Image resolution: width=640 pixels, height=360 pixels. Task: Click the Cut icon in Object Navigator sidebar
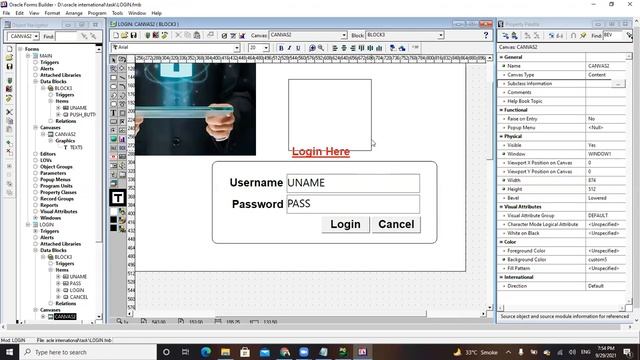click(x=9, y=112)
